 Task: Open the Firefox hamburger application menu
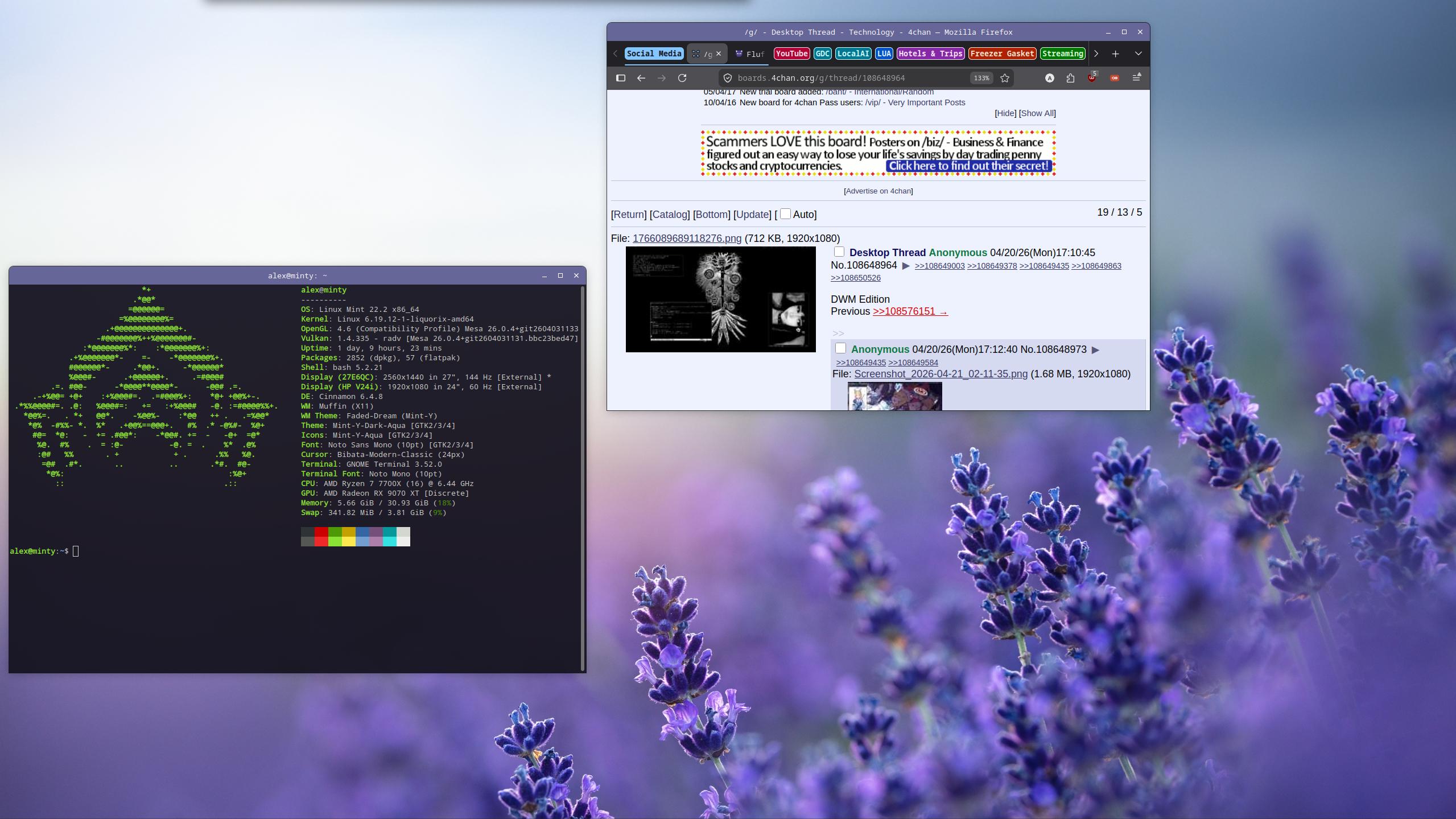pyautogui.click(x=1136, y=78)
